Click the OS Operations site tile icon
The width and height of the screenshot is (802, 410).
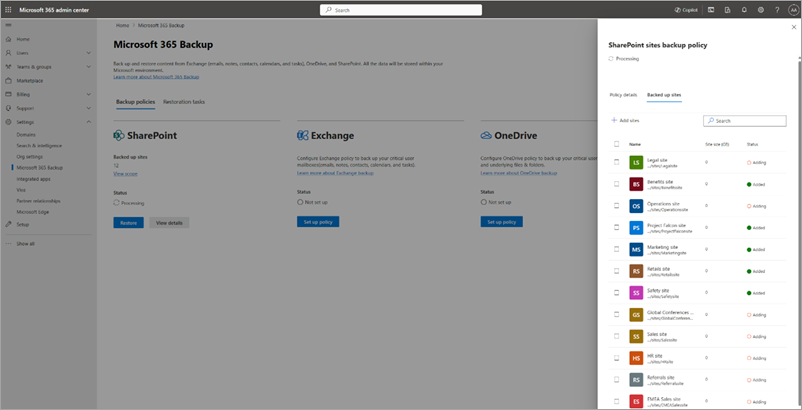(x=636, y=206)
